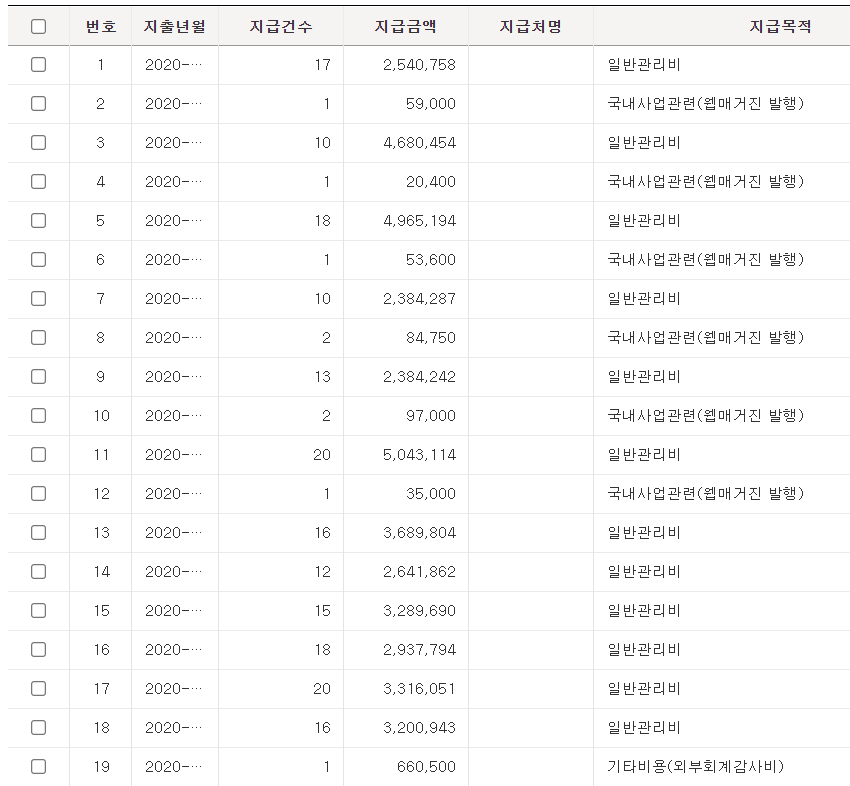Viewport: 850px width, 786px height.
Task: Click the amount 2,641,862
Action: pos(419,572)
